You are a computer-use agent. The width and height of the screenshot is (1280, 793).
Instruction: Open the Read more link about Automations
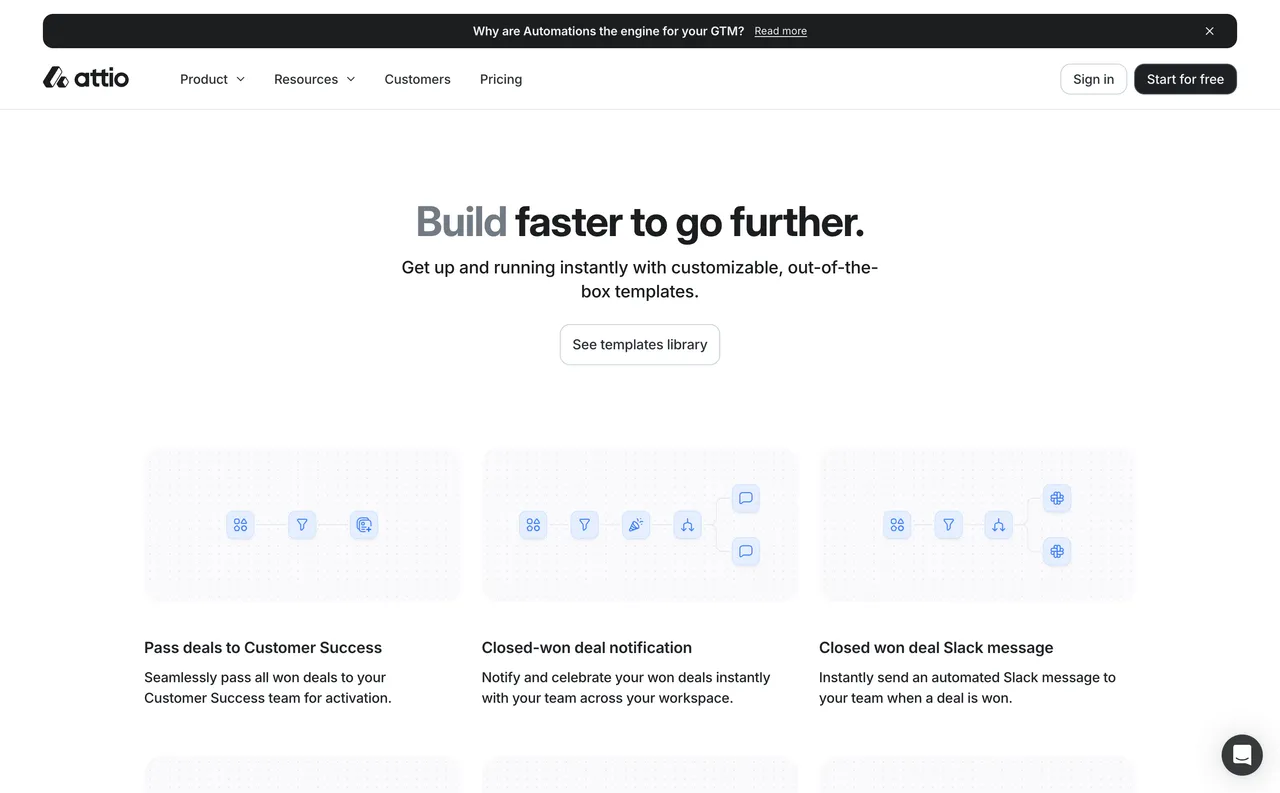(780, 30)
